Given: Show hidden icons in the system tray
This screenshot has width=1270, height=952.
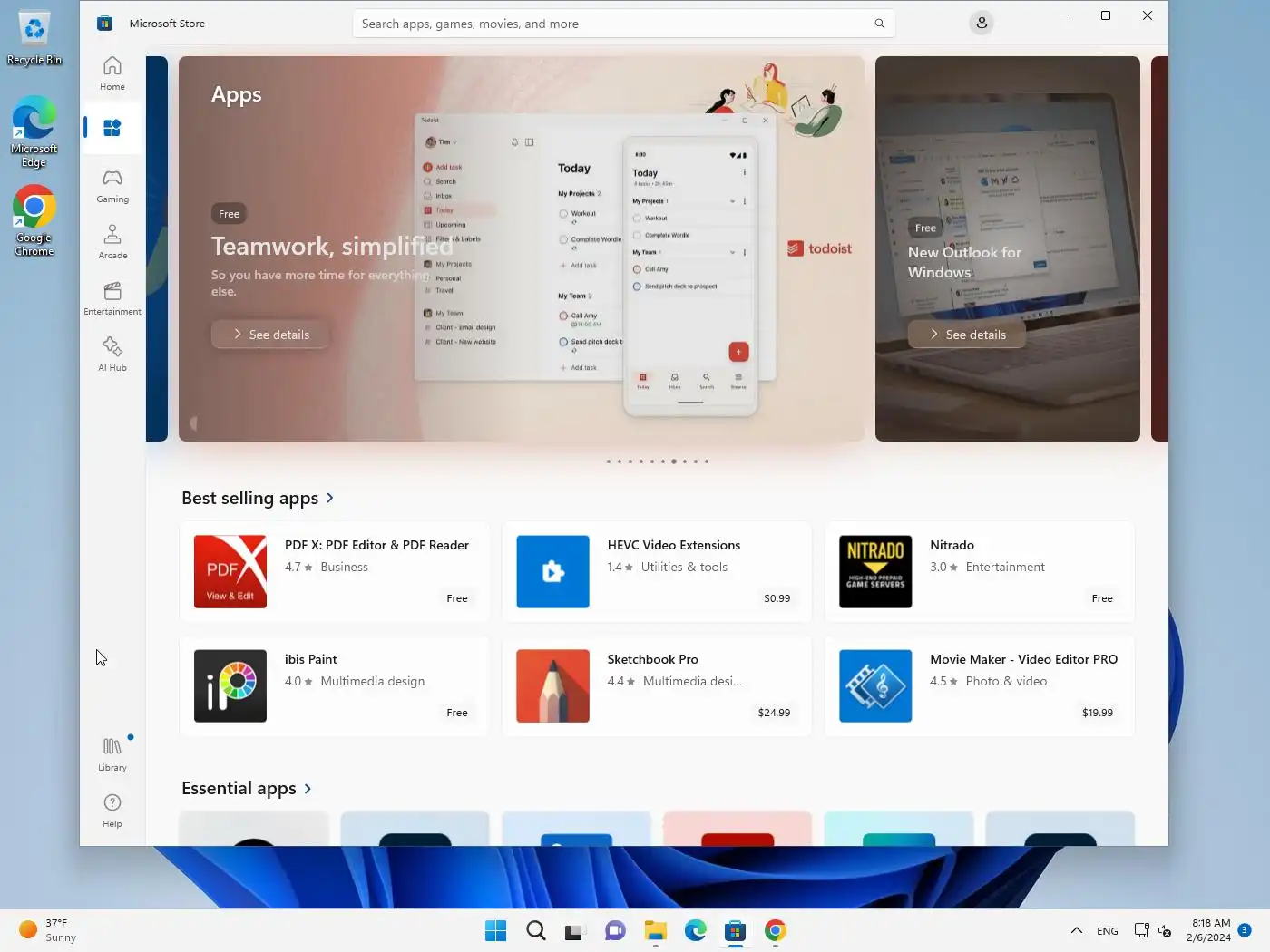Looking at the screenshot, I should [x=1076, y=931].
